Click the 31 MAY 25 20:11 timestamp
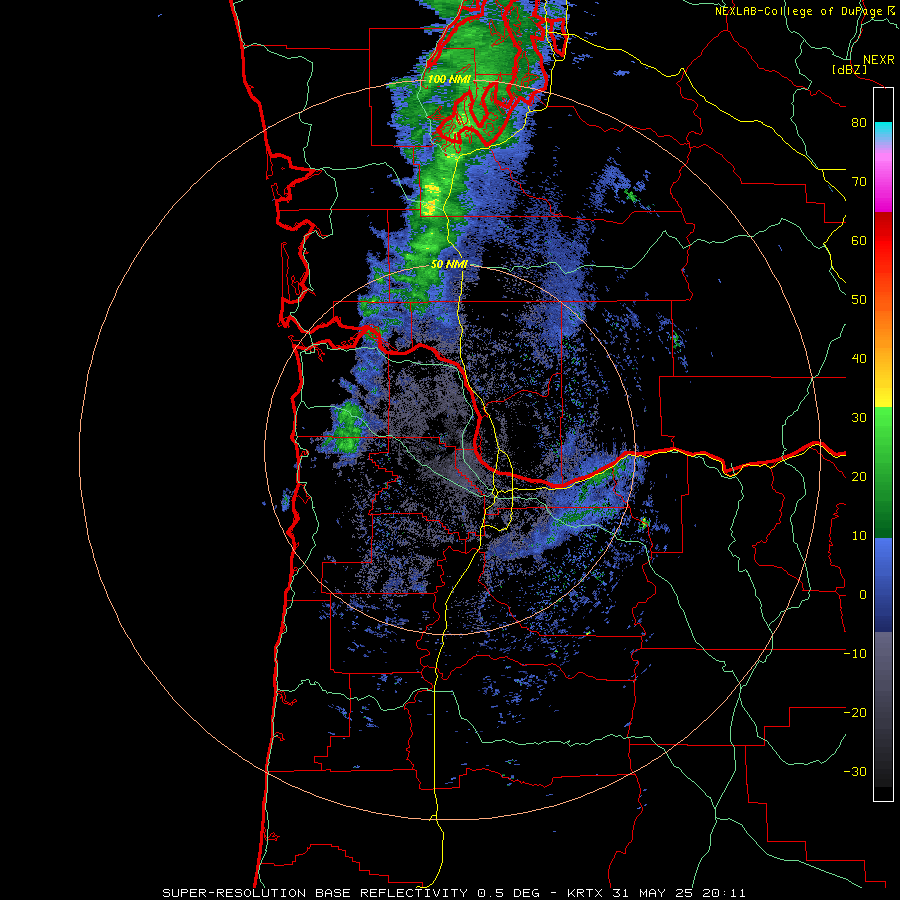Screen dimensions: 900x900 (680, 893)
